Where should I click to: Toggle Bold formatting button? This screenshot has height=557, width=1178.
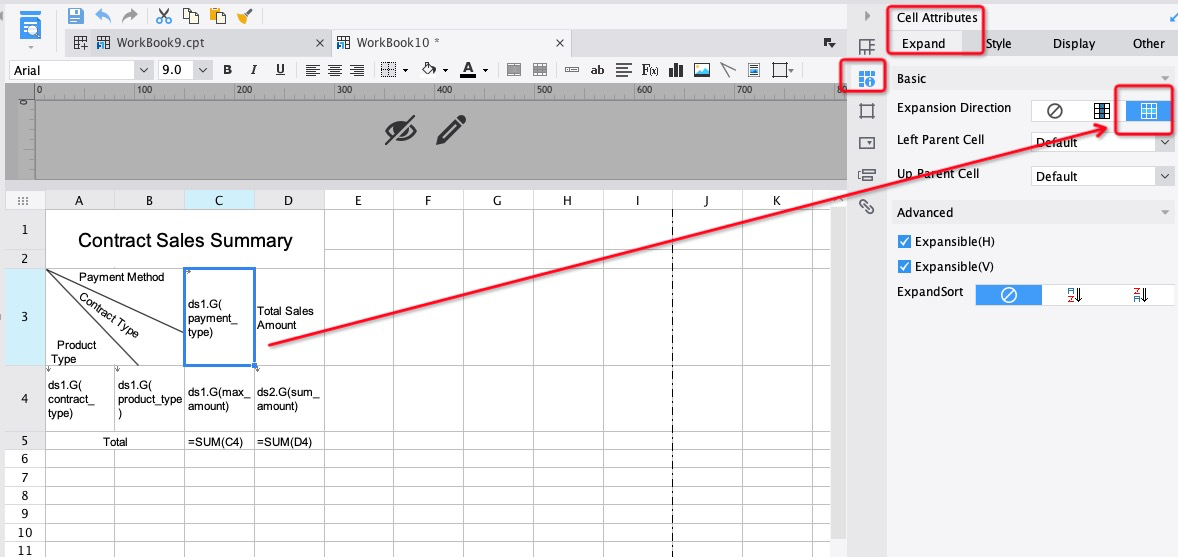click(228, 70)
